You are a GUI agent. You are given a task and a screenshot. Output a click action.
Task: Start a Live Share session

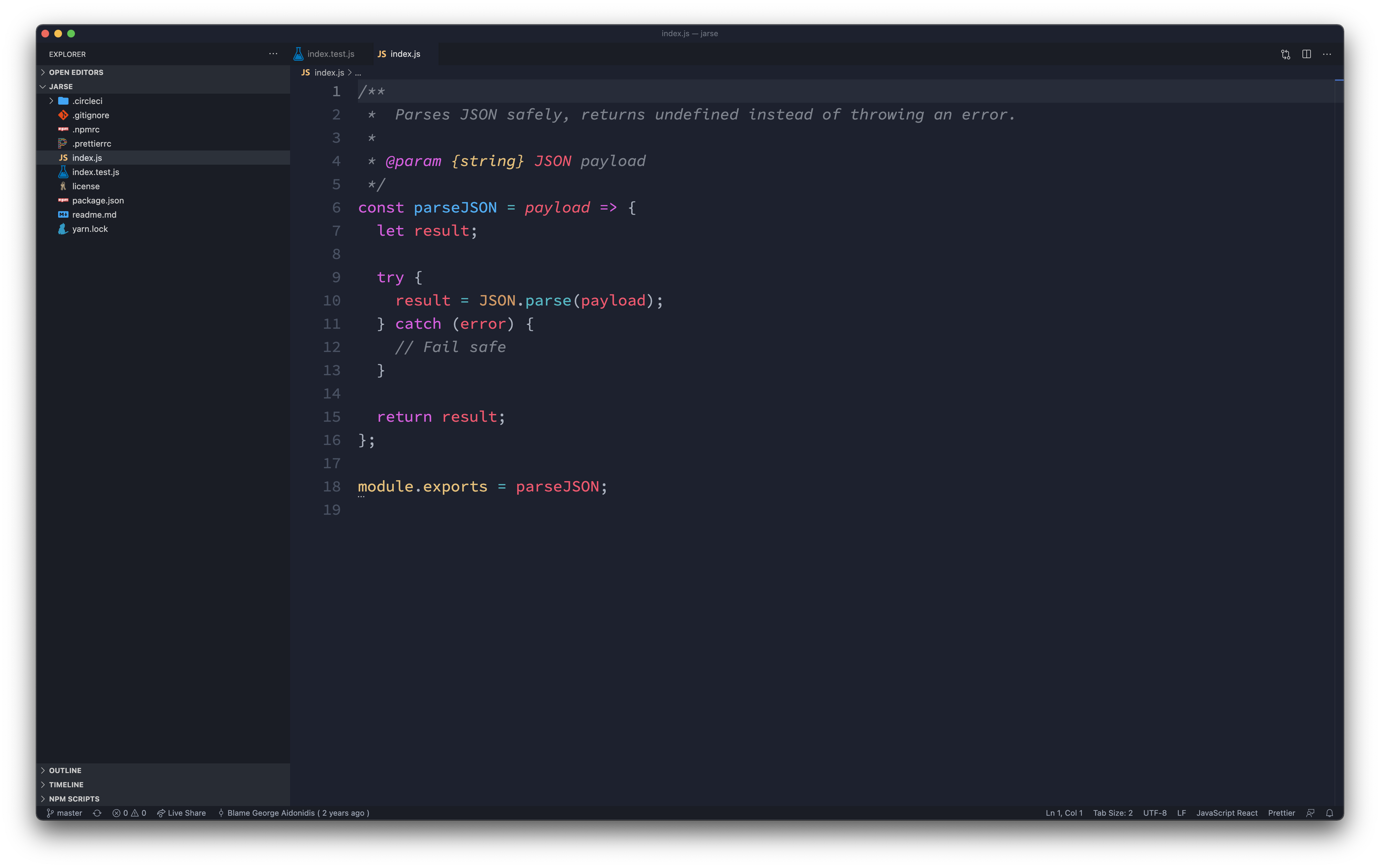tap(182, 813)
